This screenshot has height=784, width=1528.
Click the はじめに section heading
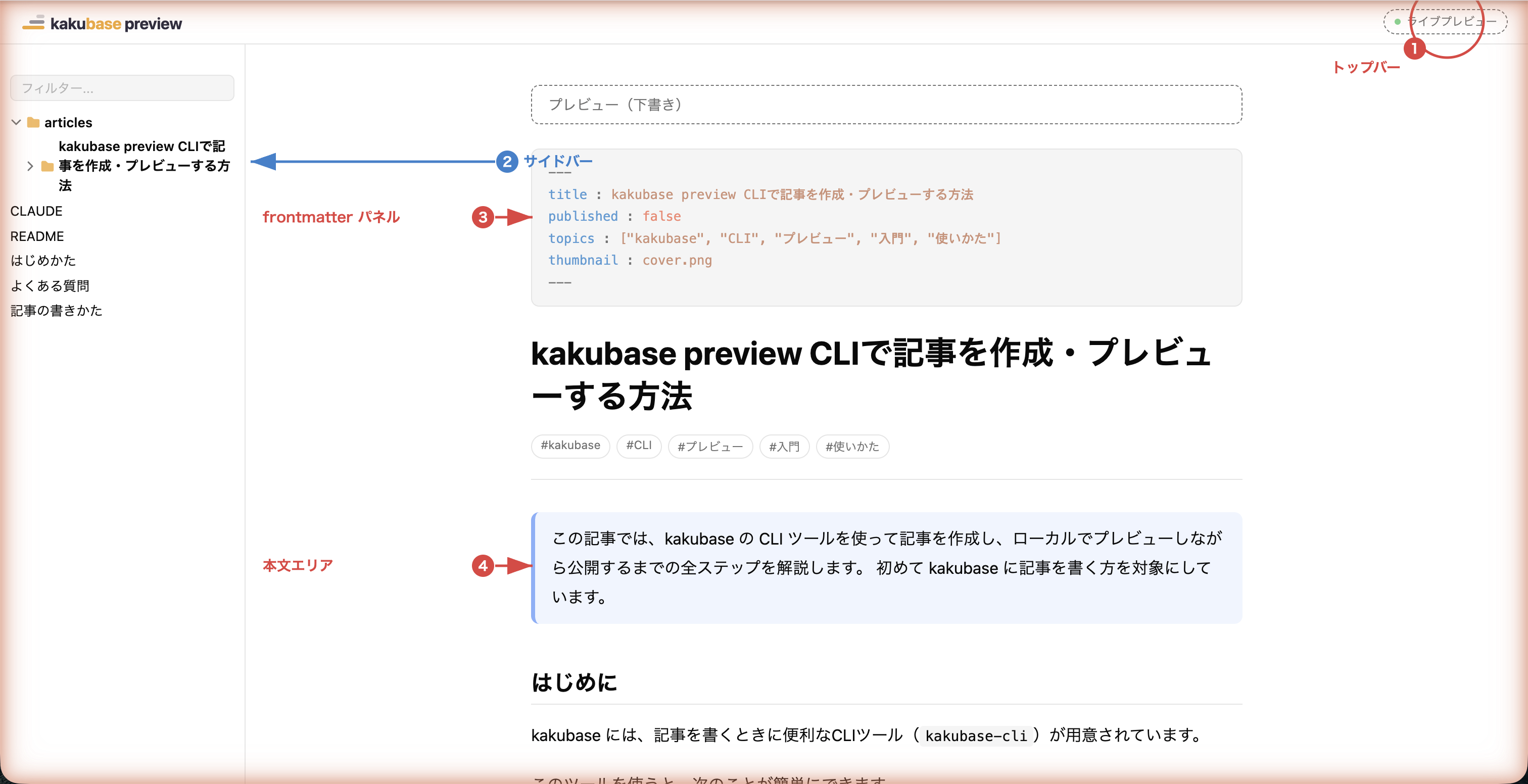pos(574,682)
